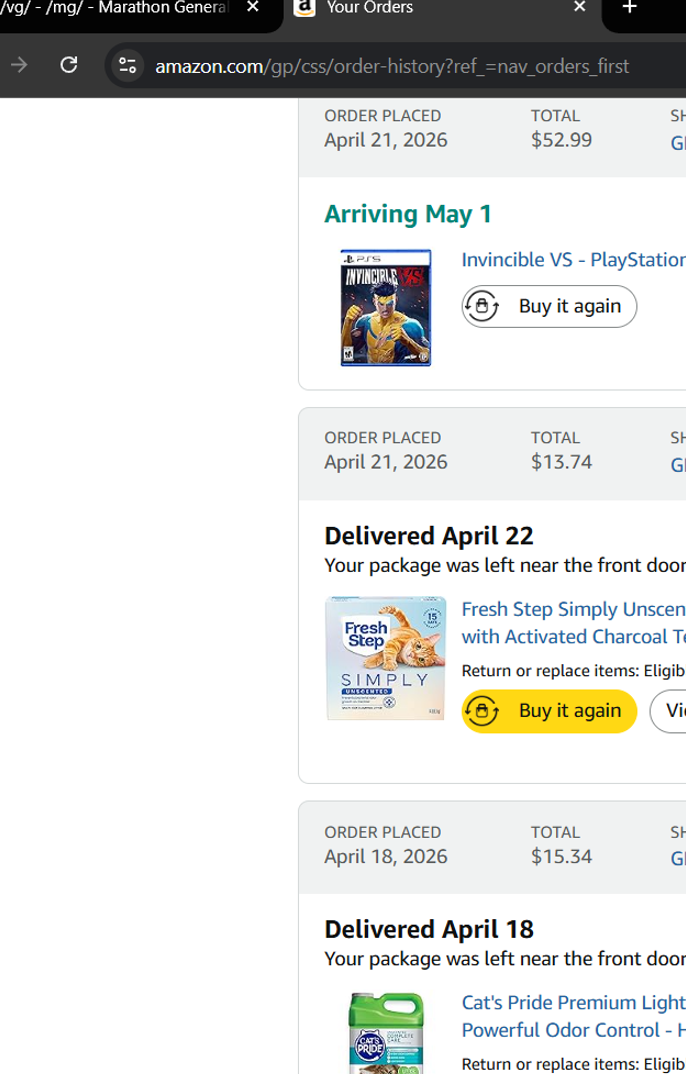Open the site information icon in address bar
The width and height of the screenshot is (686, 1074).
[127, 66]
